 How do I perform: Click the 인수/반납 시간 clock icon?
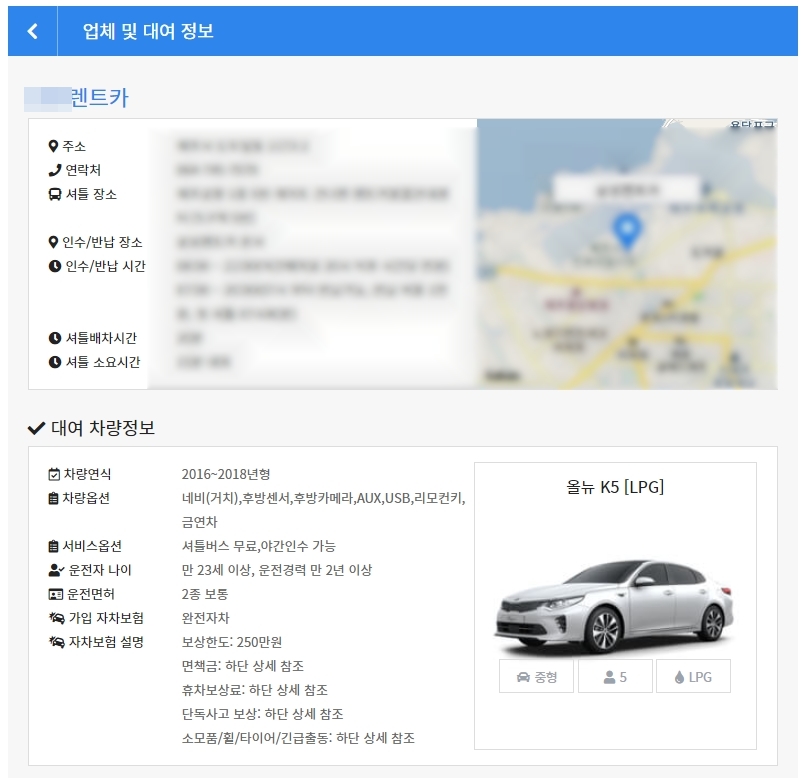pos(54,266)
